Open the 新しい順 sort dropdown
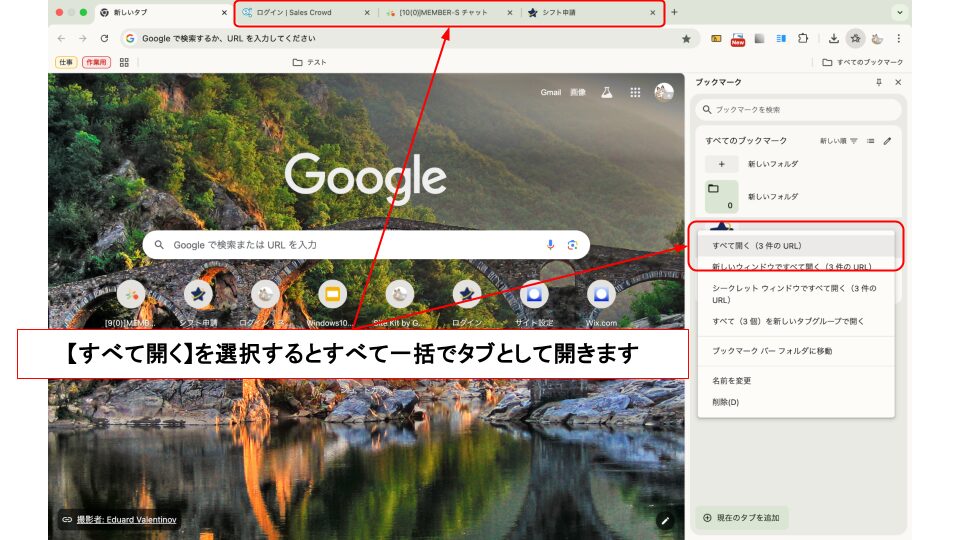The height and width of the screenshot is (540, 960). click(839, 141)
